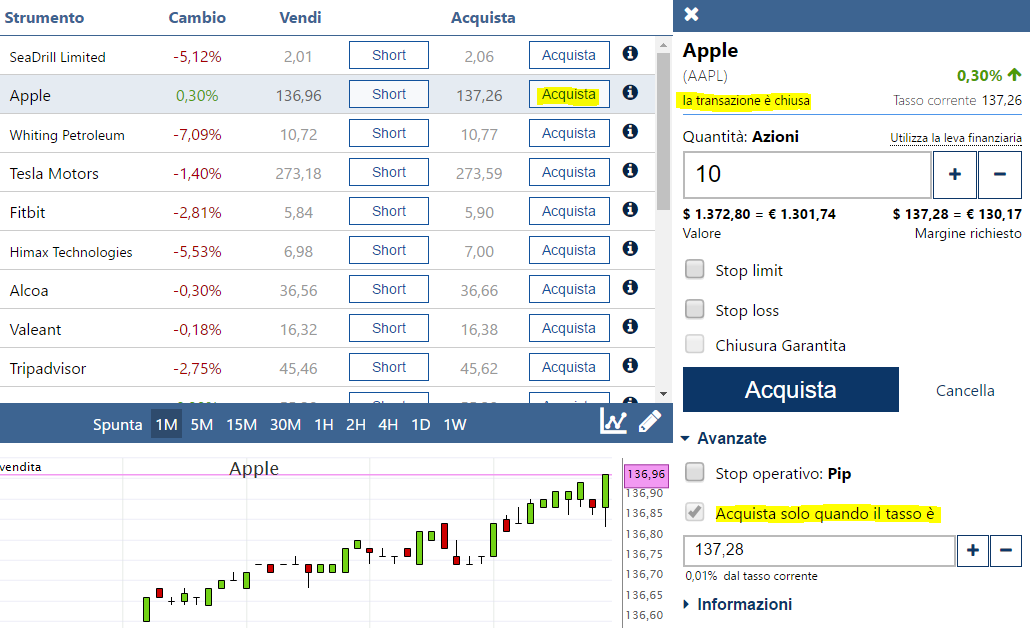Click scrollbar up arrow of instrument list
This screenshot has width=1030, height=628.
tap(663, 45)
